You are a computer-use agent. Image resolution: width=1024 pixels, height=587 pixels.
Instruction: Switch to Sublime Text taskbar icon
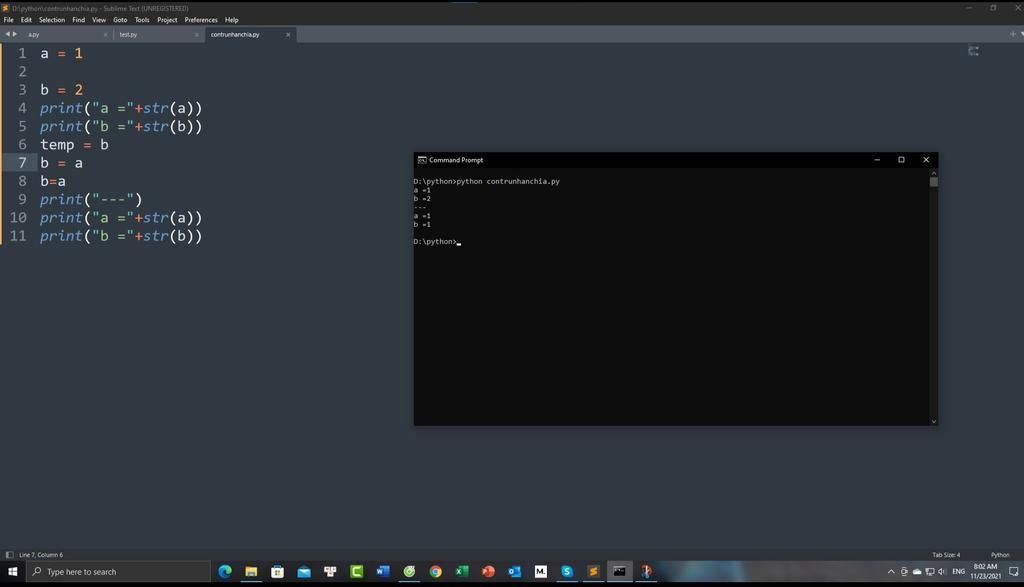tap(593, 571)
